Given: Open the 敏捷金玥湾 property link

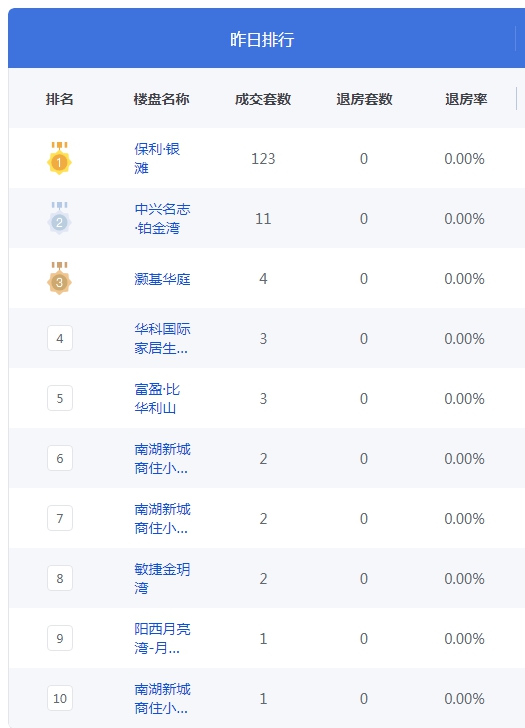Looking at the screenshot, I should tap(162, 578).
